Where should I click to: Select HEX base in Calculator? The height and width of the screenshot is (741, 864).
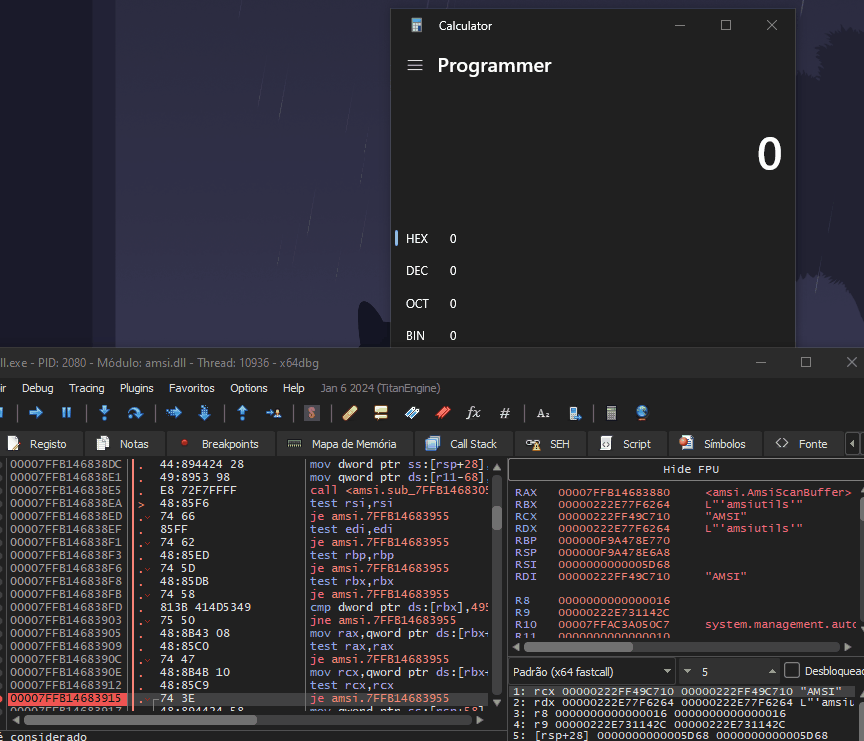(x=417, y=239)
